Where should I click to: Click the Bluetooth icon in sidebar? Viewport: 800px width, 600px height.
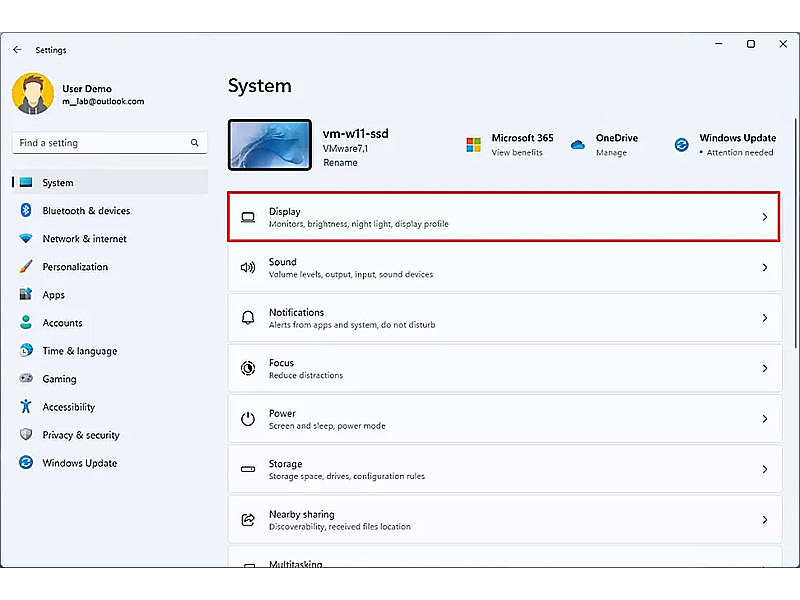coord(26,210)
